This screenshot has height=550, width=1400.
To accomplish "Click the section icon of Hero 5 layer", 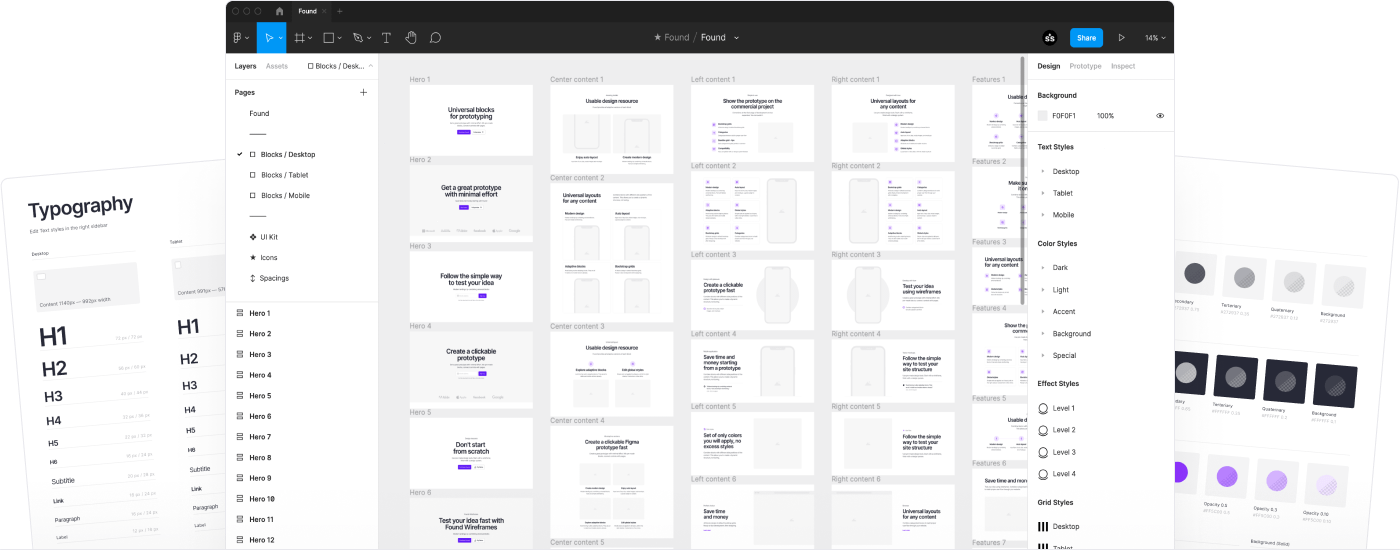I will [240, 395].
